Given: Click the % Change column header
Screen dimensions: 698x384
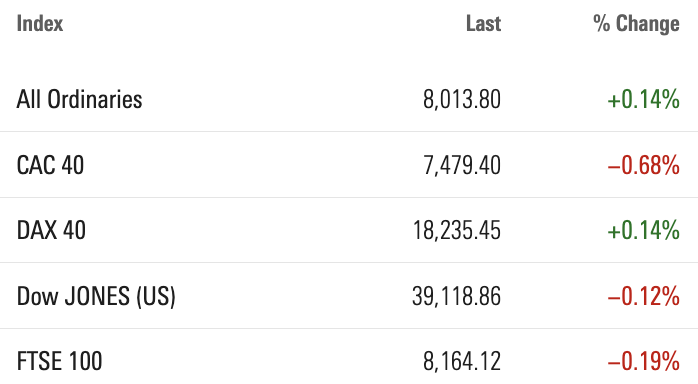Looking at the screenshot, I should (637, 24).
